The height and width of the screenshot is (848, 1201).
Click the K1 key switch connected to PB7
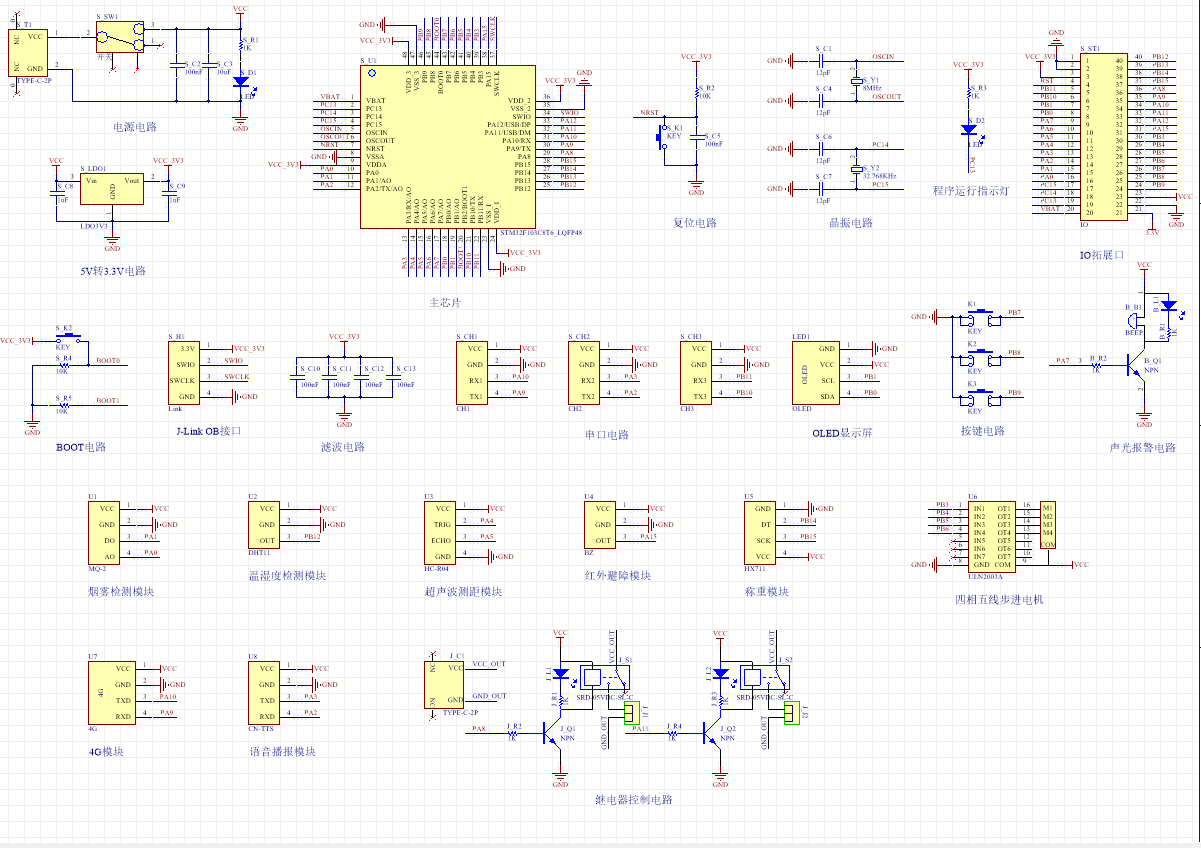click(979, 317)
